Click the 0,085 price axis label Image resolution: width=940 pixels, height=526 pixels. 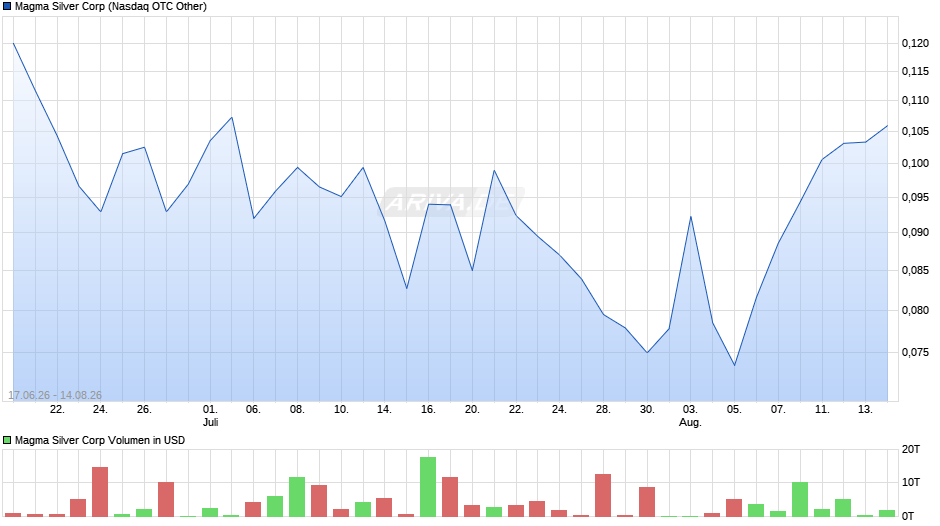915,270
